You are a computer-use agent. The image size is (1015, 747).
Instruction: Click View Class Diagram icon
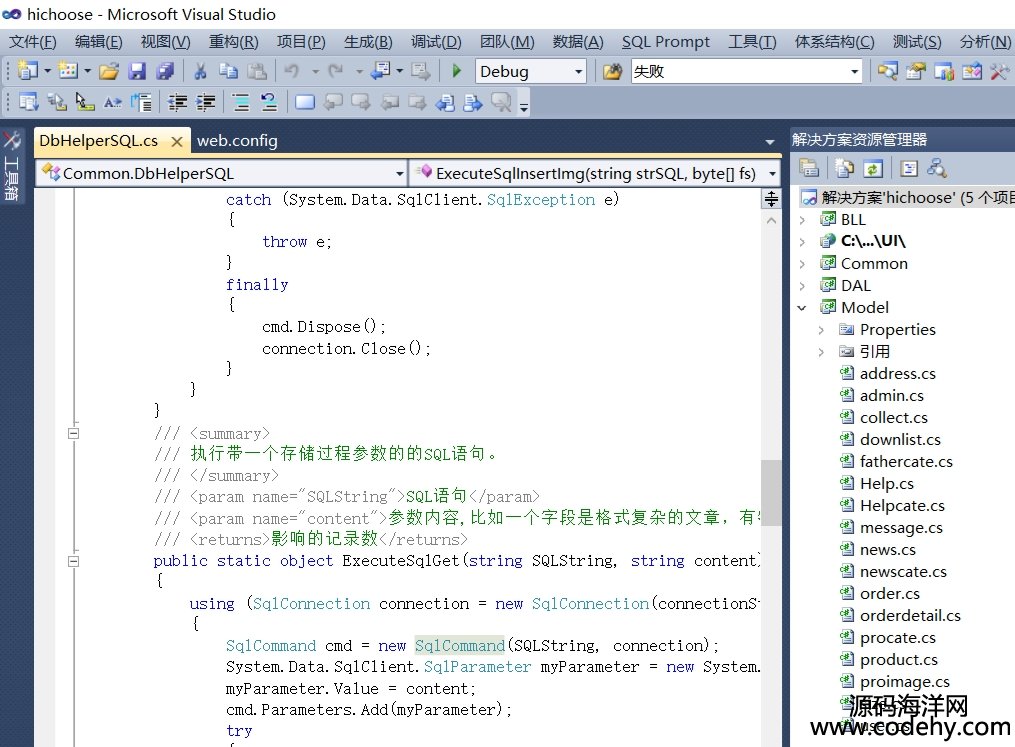(x=937, y=169)
